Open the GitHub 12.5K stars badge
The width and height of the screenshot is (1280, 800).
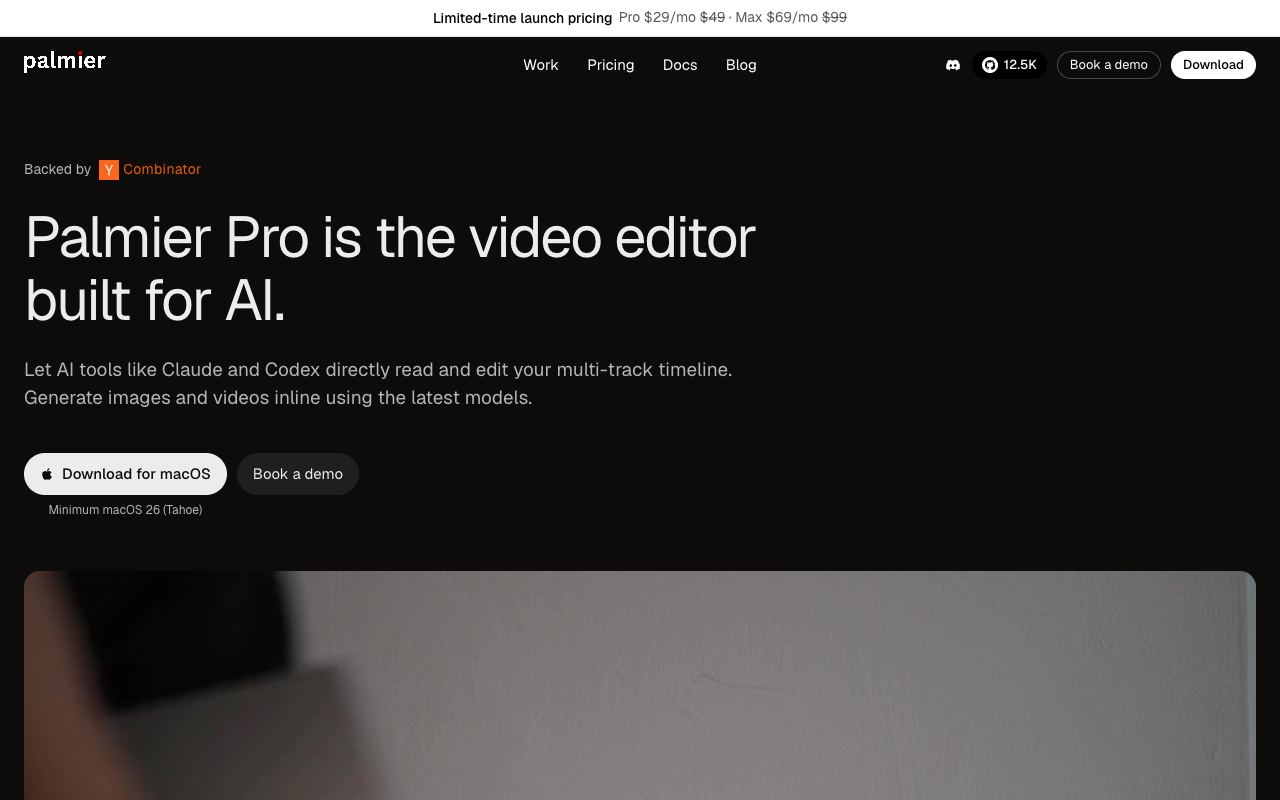click(x=1009, y=65)
